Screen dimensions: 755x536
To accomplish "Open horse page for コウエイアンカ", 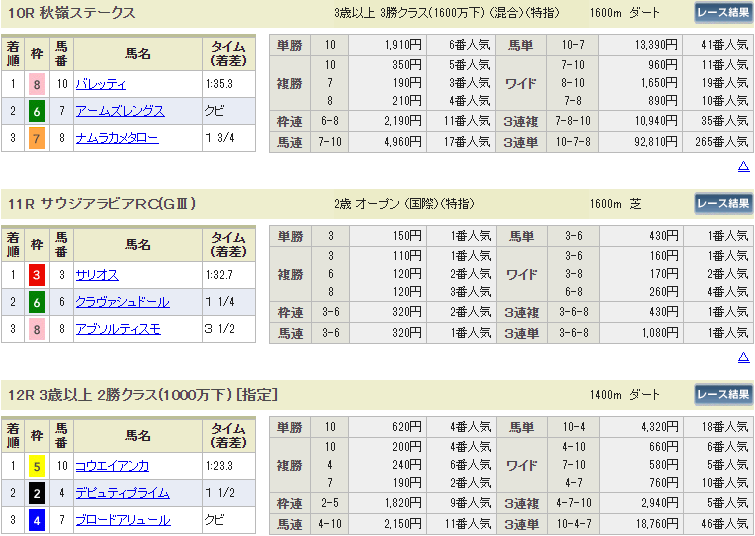I will pyautogui.click(x=112, y=466).
